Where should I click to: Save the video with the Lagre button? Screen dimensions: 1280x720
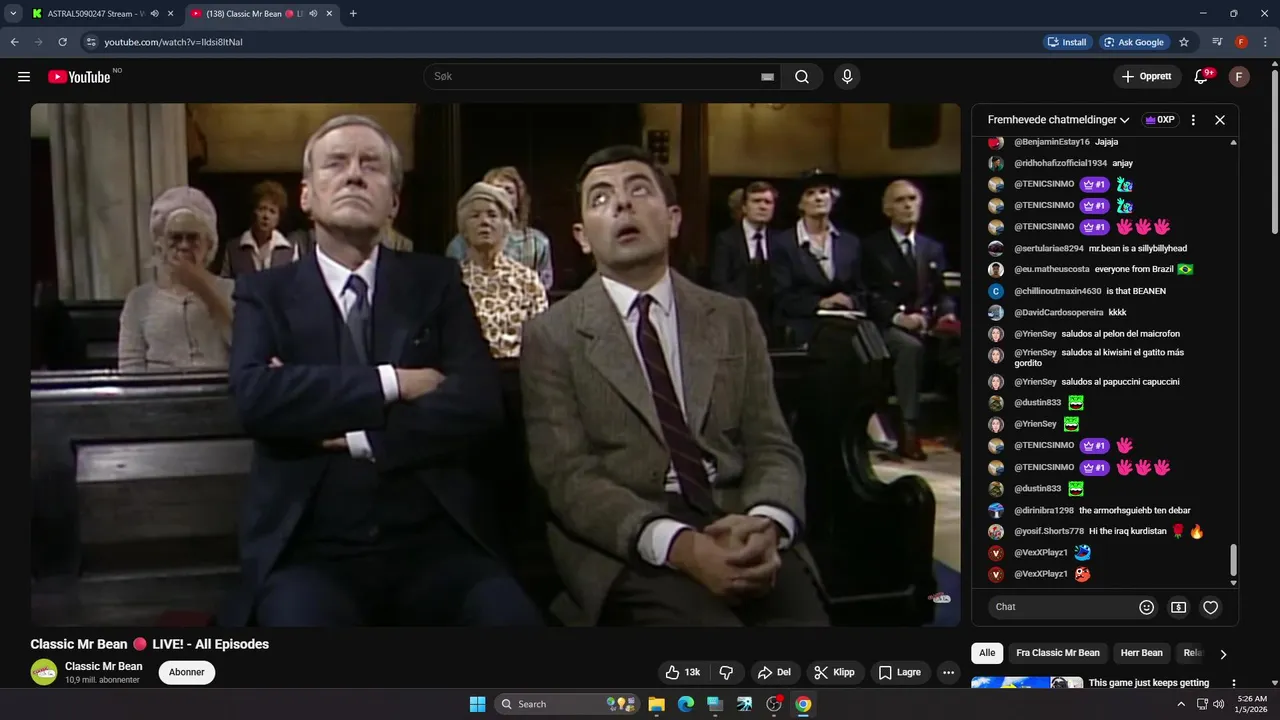coord(900,673)
